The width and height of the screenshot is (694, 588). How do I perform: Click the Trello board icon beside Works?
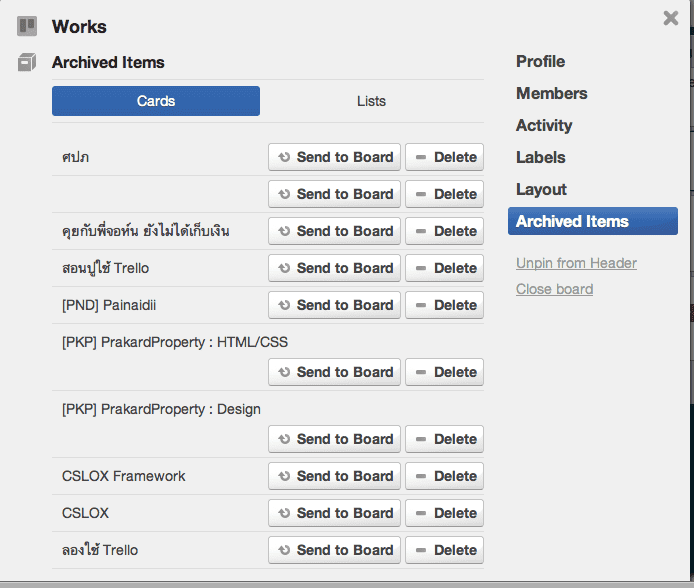click(x=27, y=27)
